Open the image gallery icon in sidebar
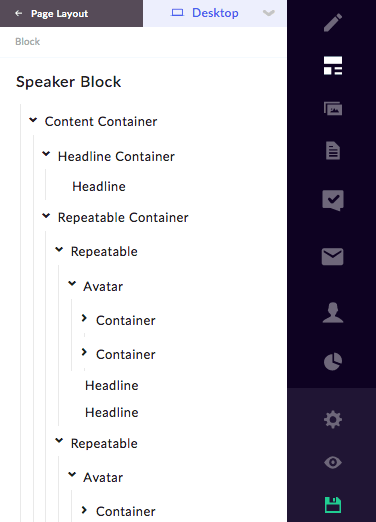Screen dimensions: 376x522 pos(333,108)
